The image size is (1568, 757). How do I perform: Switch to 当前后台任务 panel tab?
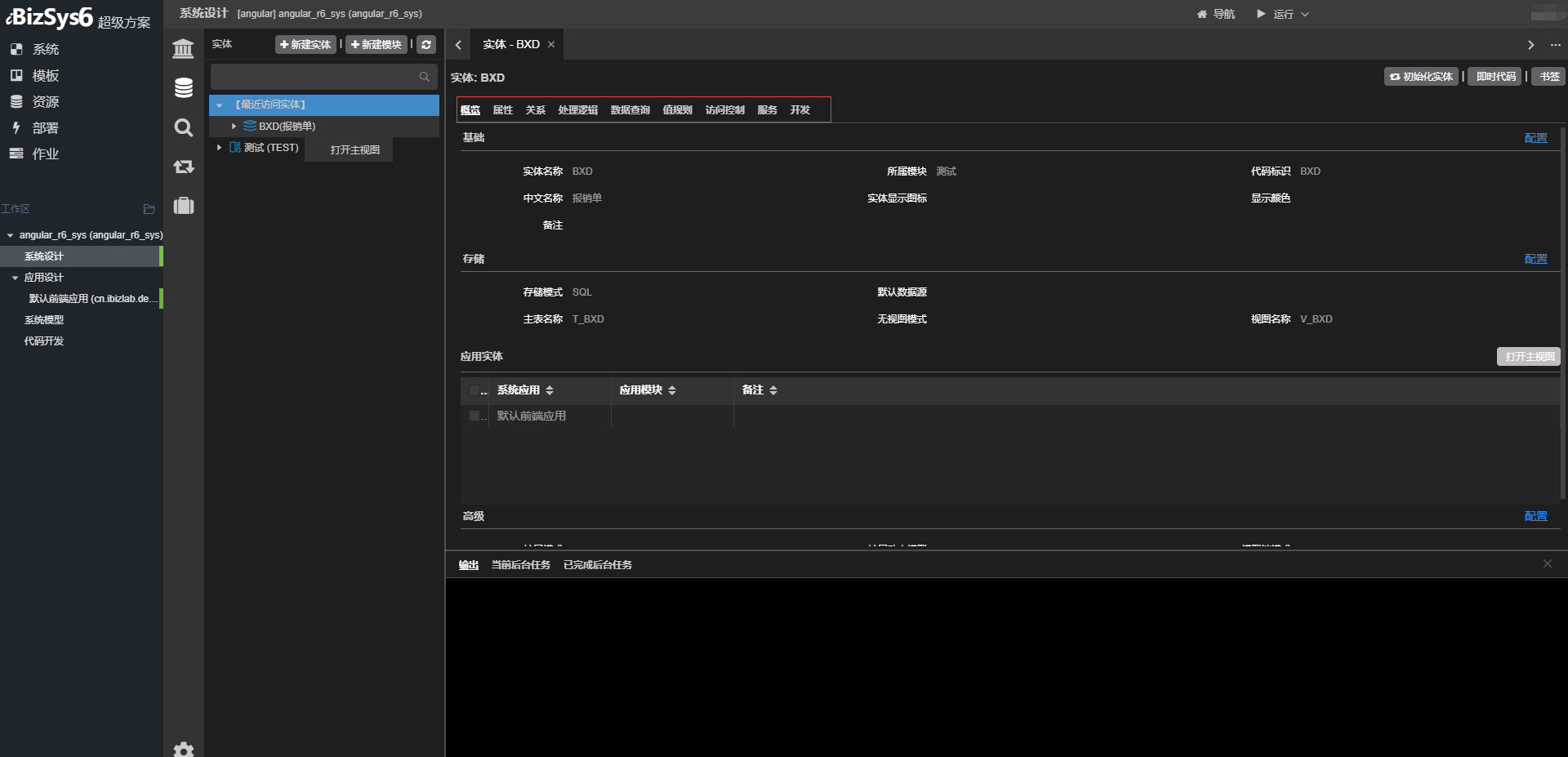521,565
